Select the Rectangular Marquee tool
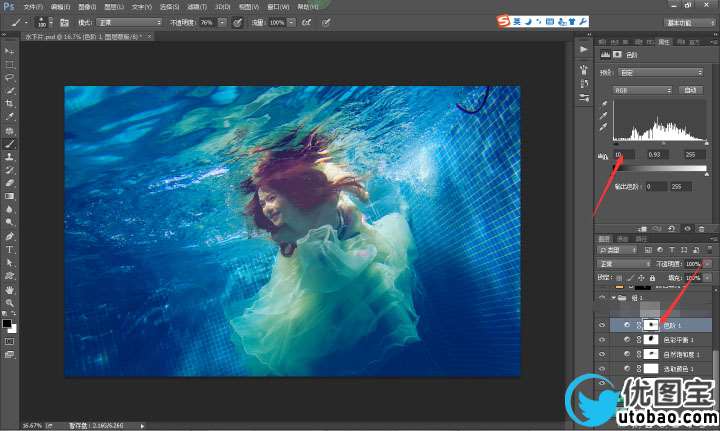720x431 pixels. pos(9,65)
